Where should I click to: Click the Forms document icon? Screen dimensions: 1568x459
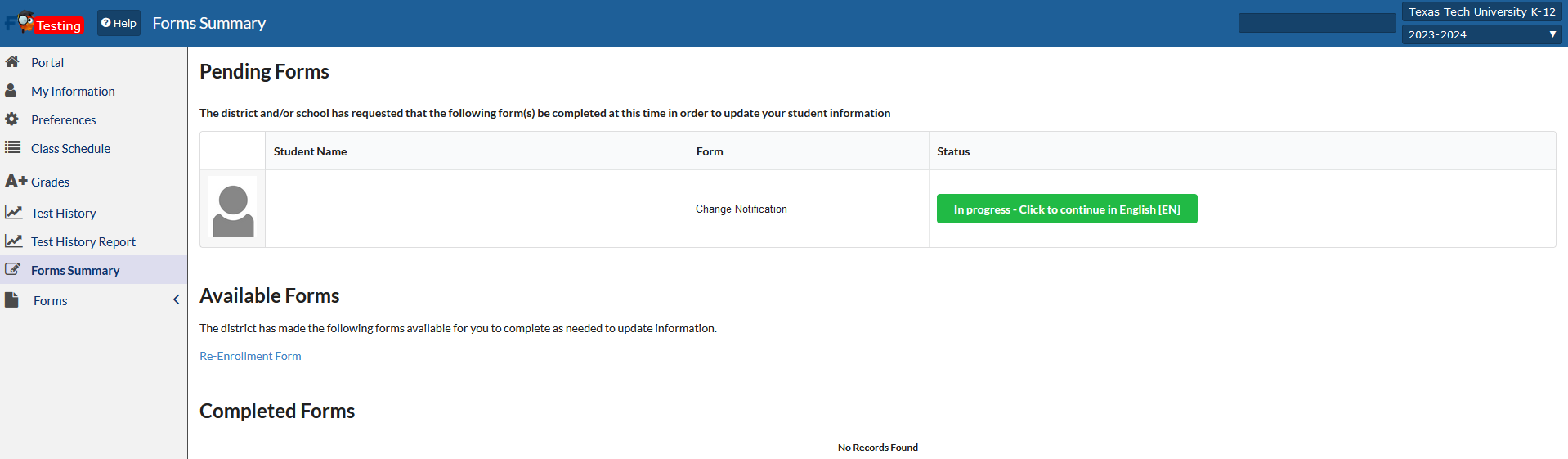12,300
